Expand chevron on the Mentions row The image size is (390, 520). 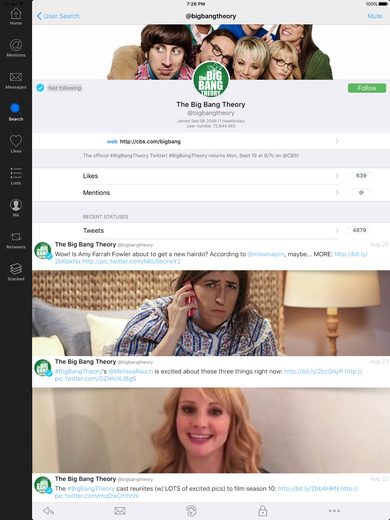point(337,193)
